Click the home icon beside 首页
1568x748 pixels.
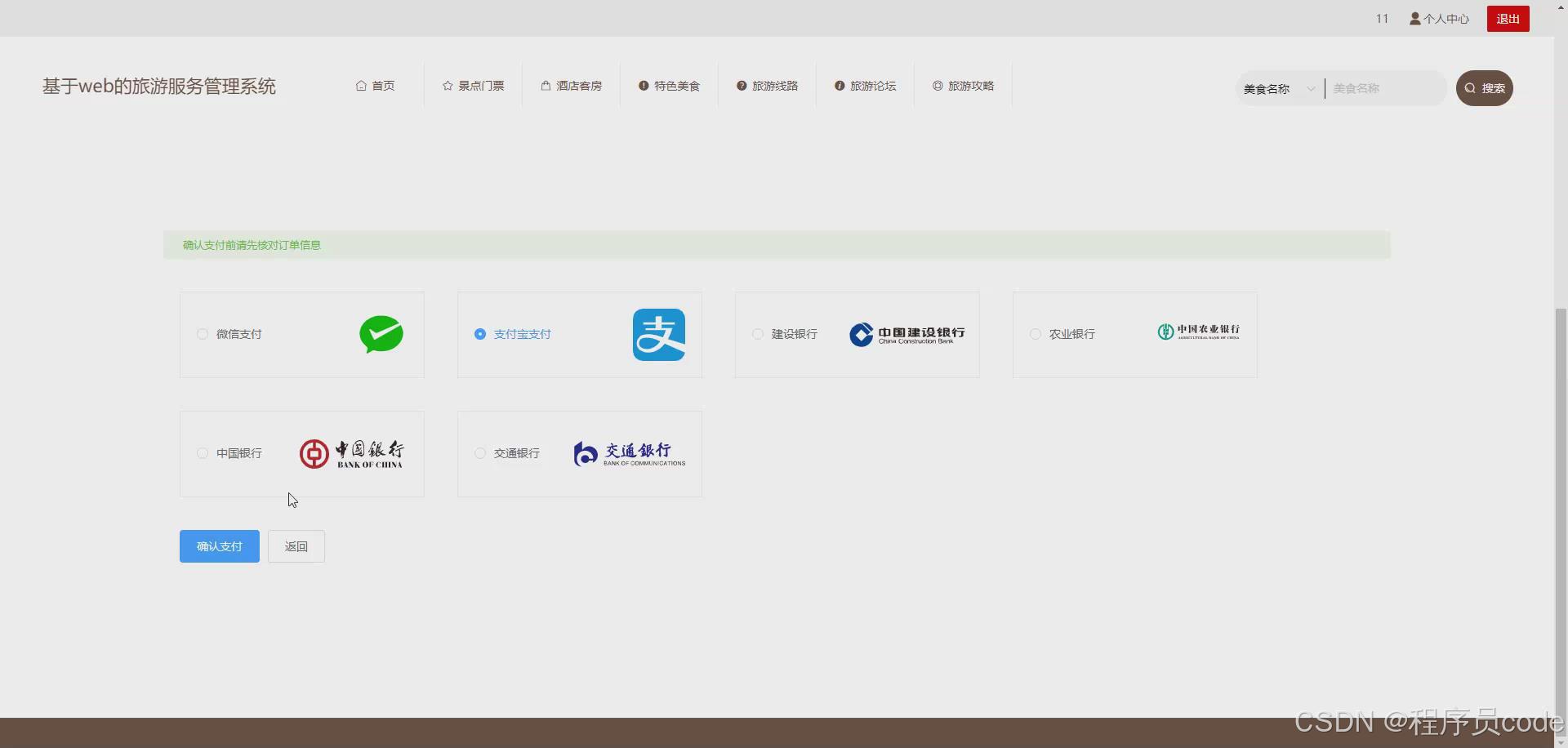point(361,86)
